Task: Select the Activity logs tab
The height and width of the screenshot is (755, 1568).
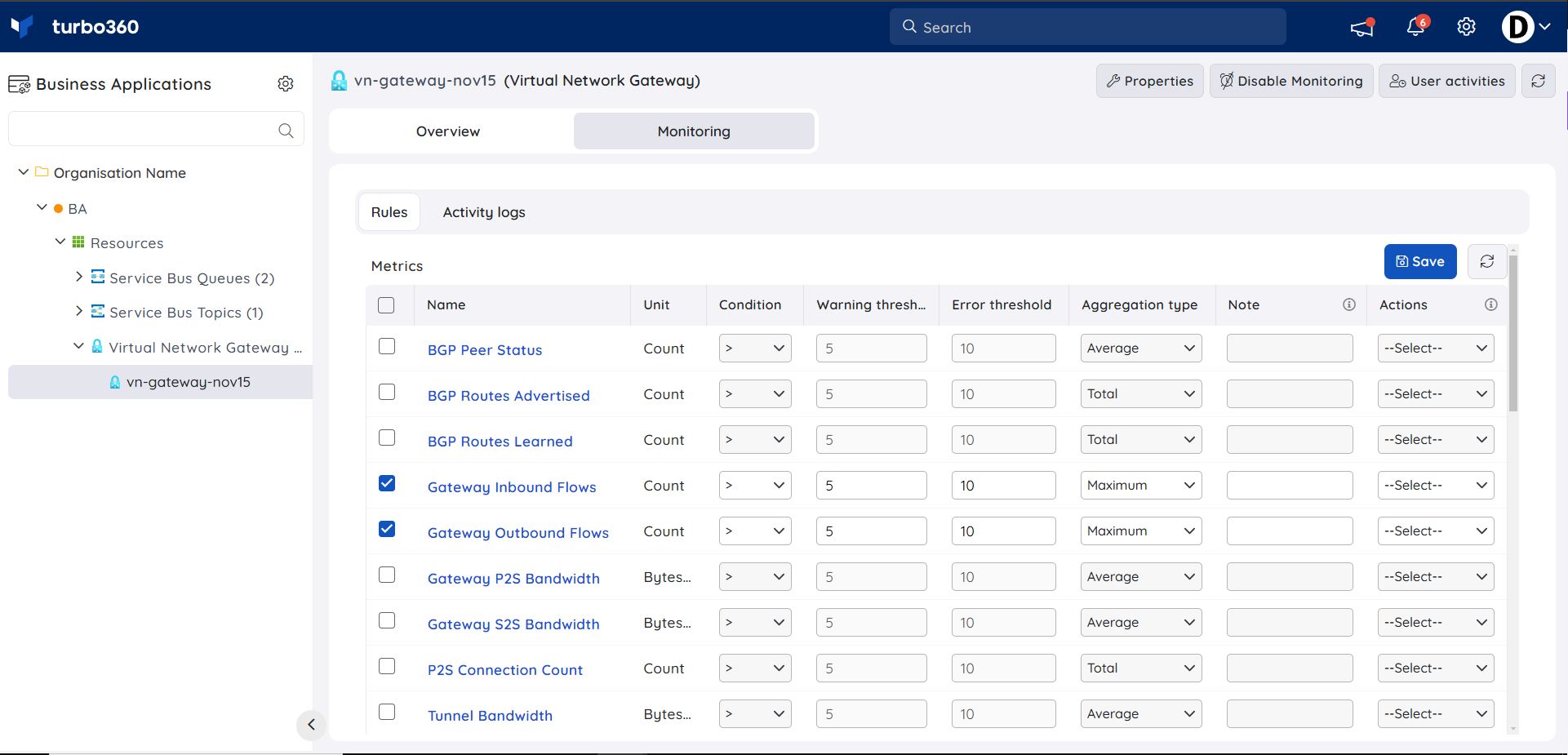Action: click(484, 212)
